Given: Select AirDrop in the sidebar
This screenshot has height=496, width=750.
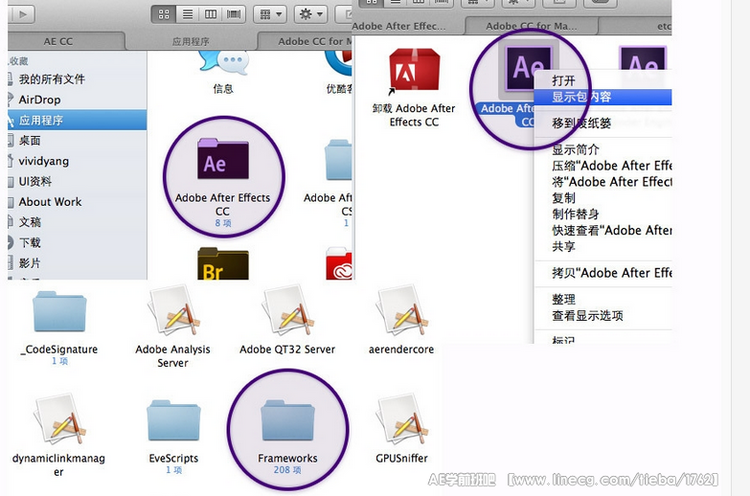Looking at the screenshot, I should [x=77, y=99].
